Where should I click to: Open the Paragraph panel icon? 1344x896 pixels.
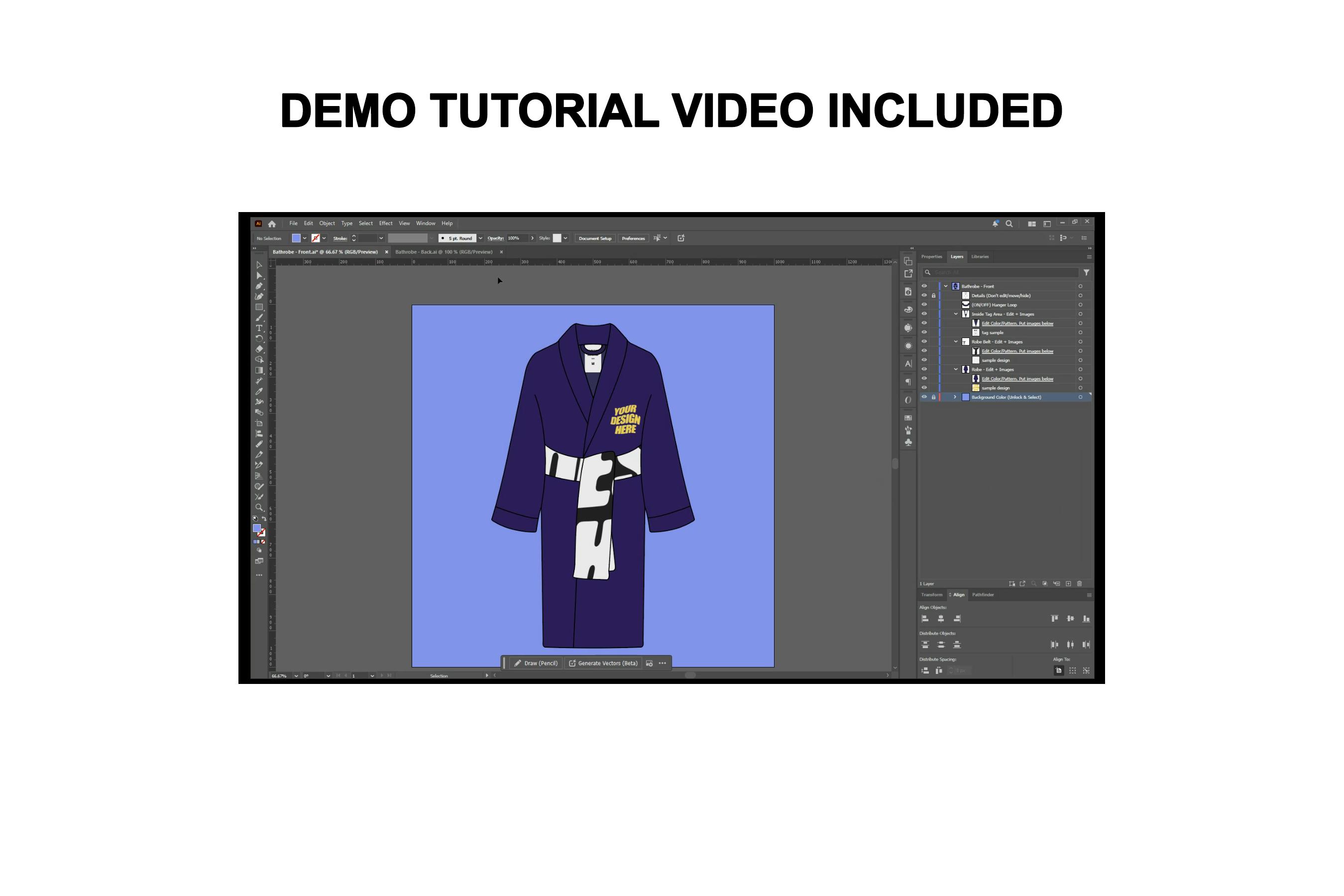pyautogui.click(x=908, y=382)
